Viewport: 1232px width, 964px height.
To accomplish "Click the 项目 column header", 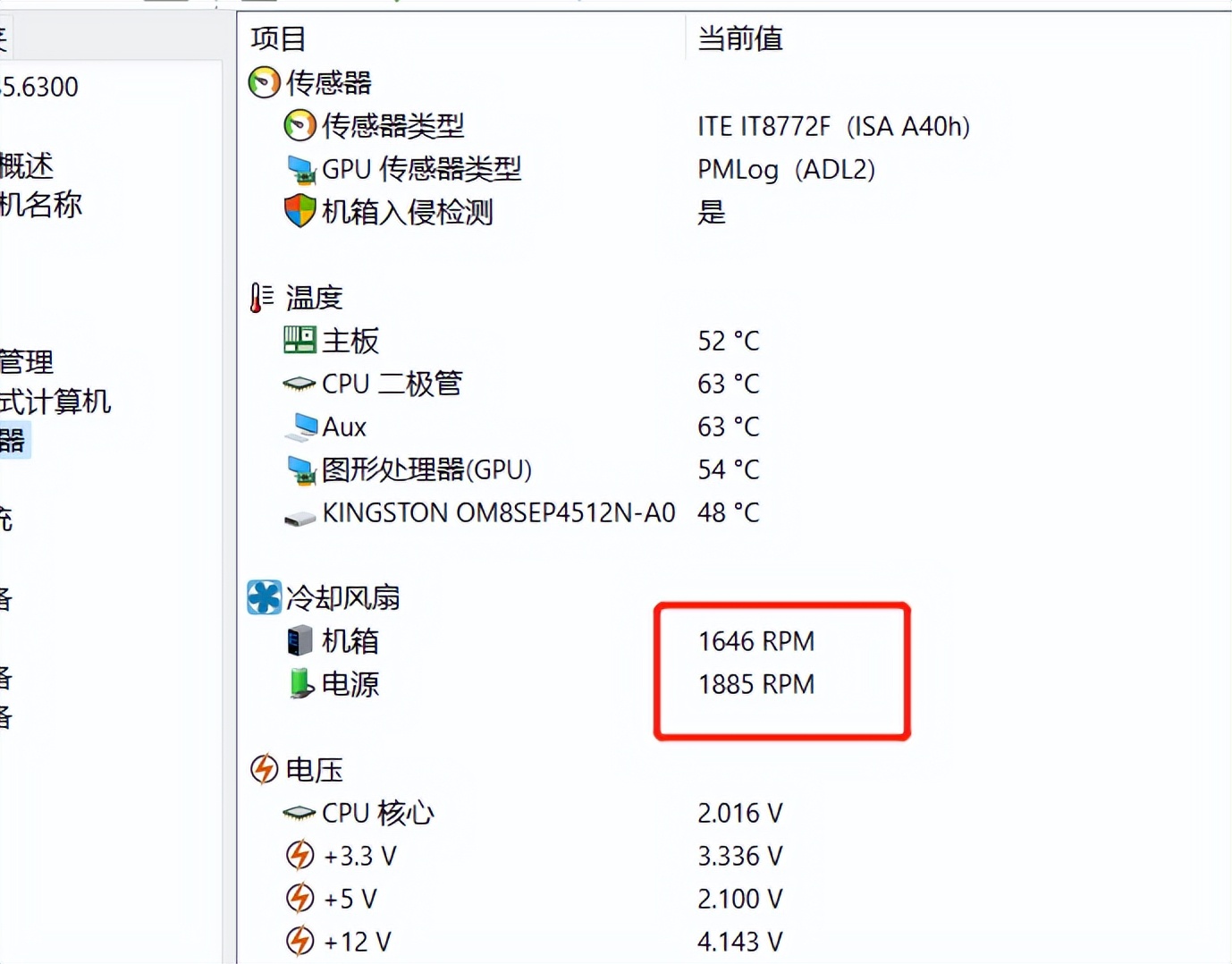I will [x=278, y=38].
